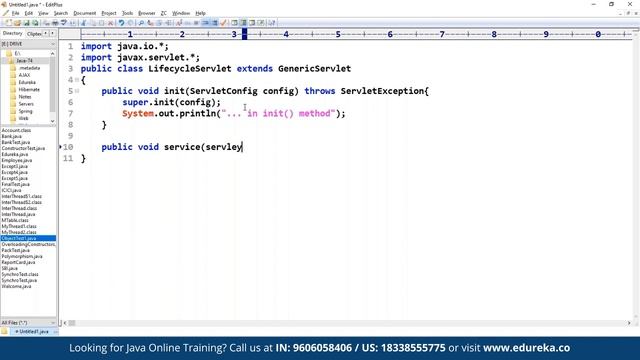Select Welcome.java in the file list

(16, 286)
